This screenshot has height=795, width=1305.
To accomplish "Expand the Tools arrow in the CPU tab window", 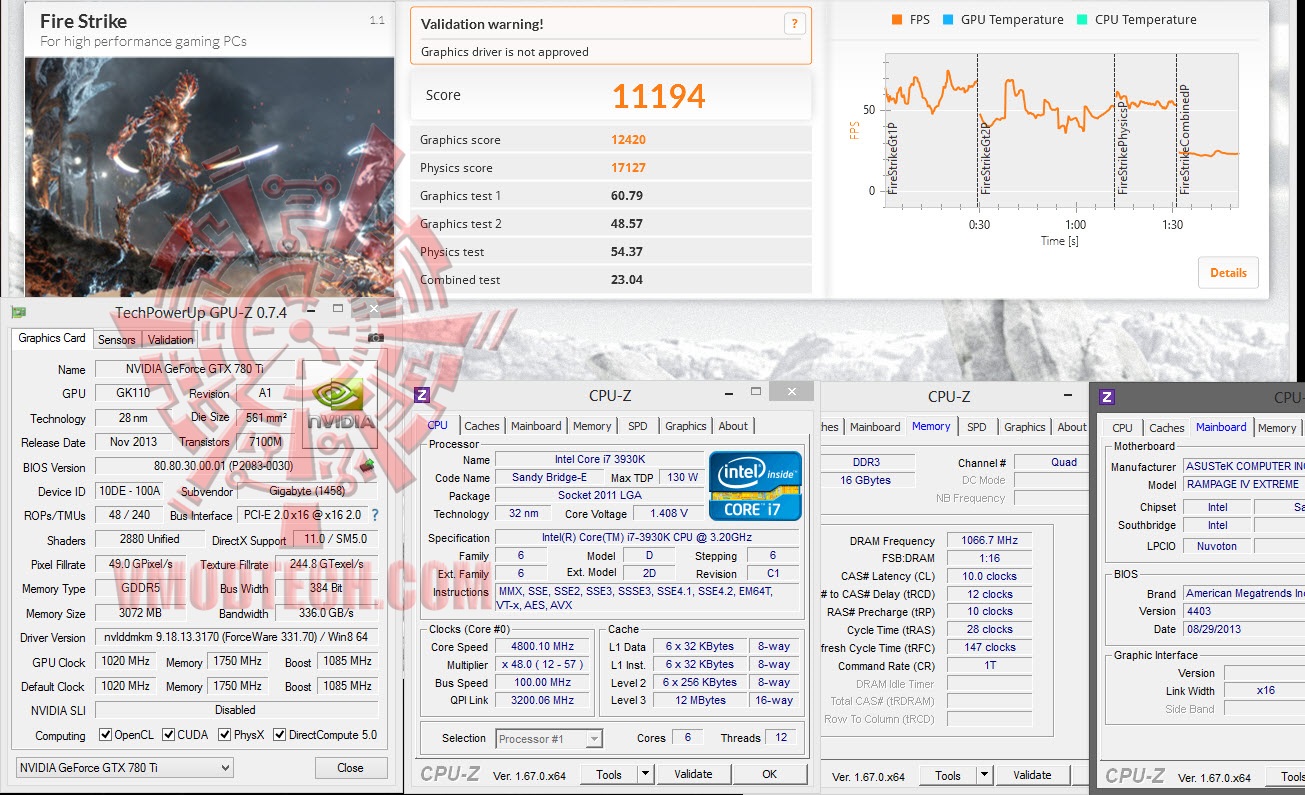I will coord(645,774).
